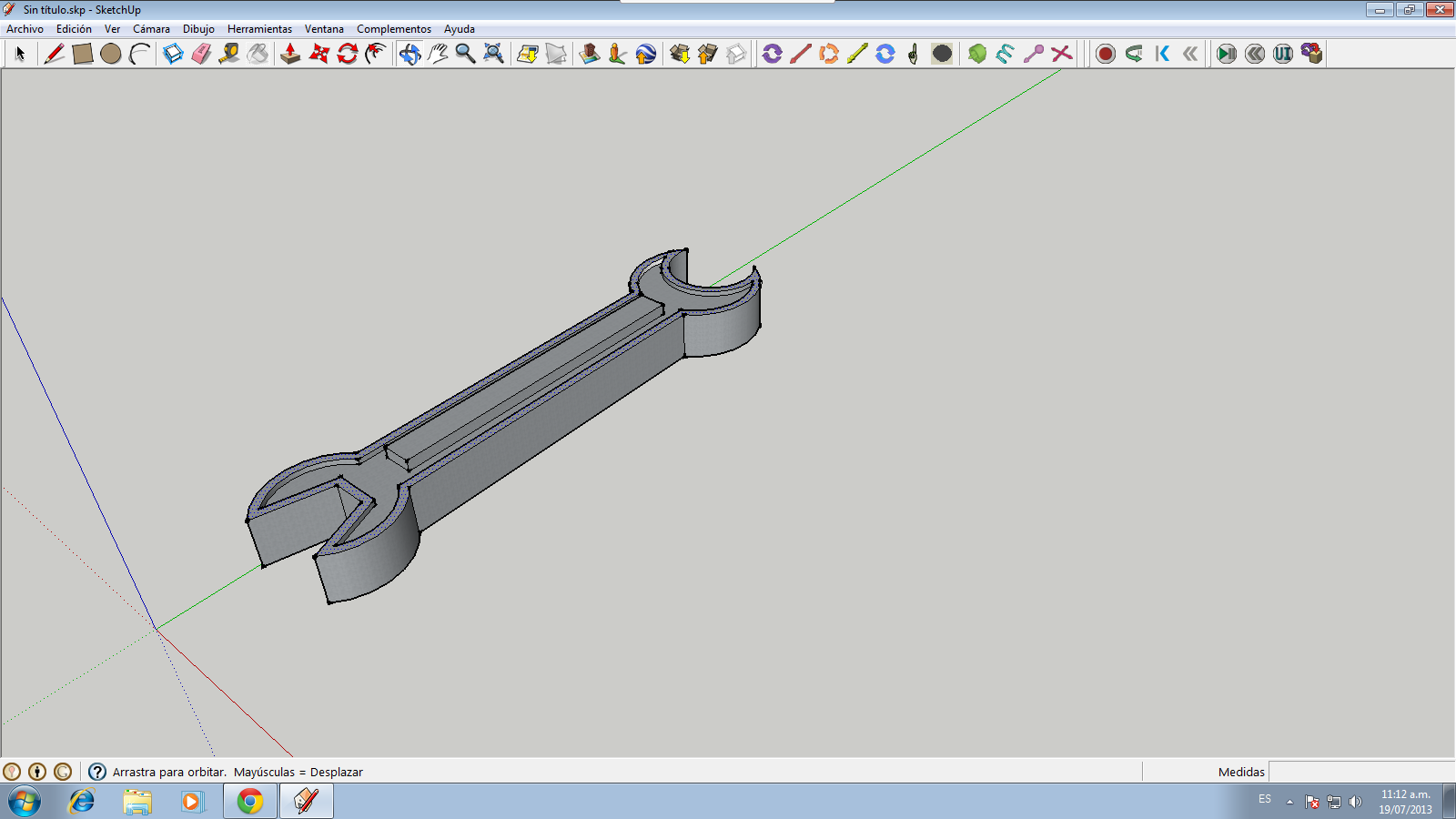1456x819 pixels.
Task: Open the Ver menu
Action: tap(112, 29)
